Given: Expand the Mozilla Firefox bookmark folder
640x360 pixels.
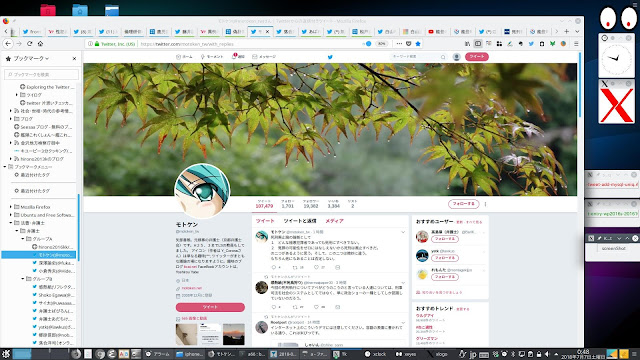Looking at the screenshot, I should pyautogui.click(x=11, y=207).
